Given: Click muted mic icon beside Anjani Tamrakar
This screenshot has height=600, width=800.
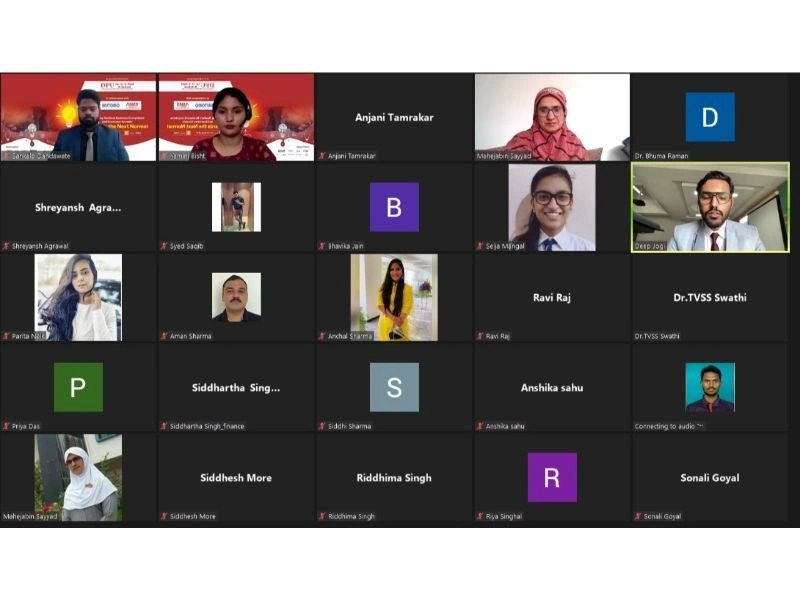Looking at the screenshot, I should click(x=322, y=156).
